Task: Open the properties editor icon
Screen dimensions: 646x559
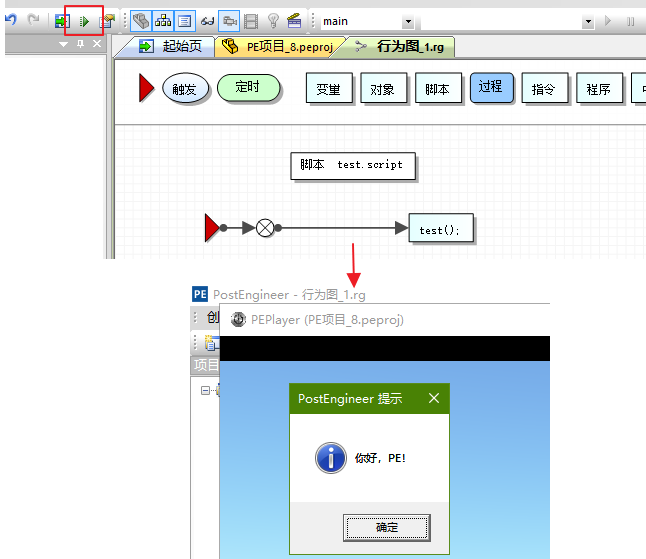Action: [x=107, y=21]
